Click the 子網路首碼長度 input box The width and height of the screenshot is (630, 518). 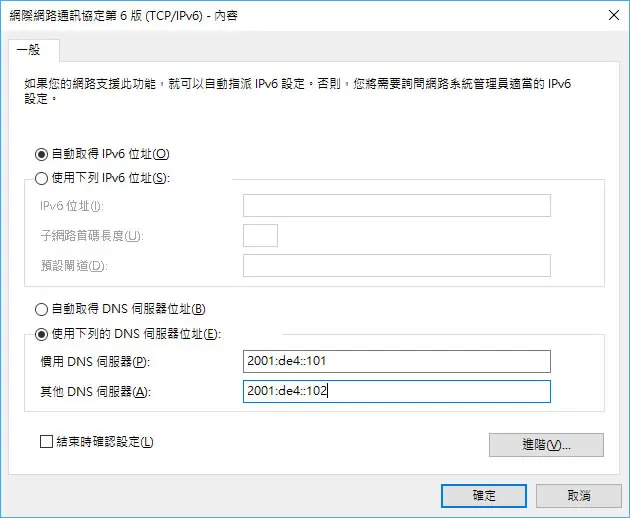tap(260, 235)
